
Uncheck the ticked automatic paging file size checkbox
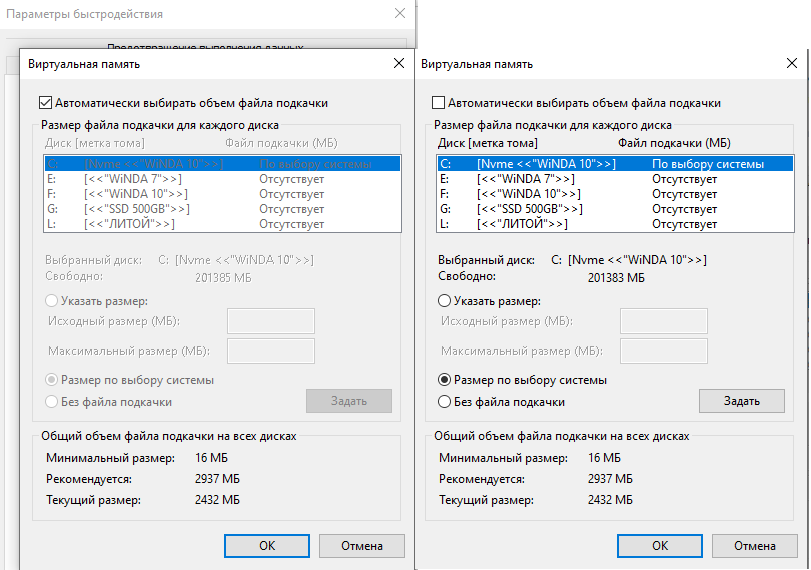tap(45, 103)
